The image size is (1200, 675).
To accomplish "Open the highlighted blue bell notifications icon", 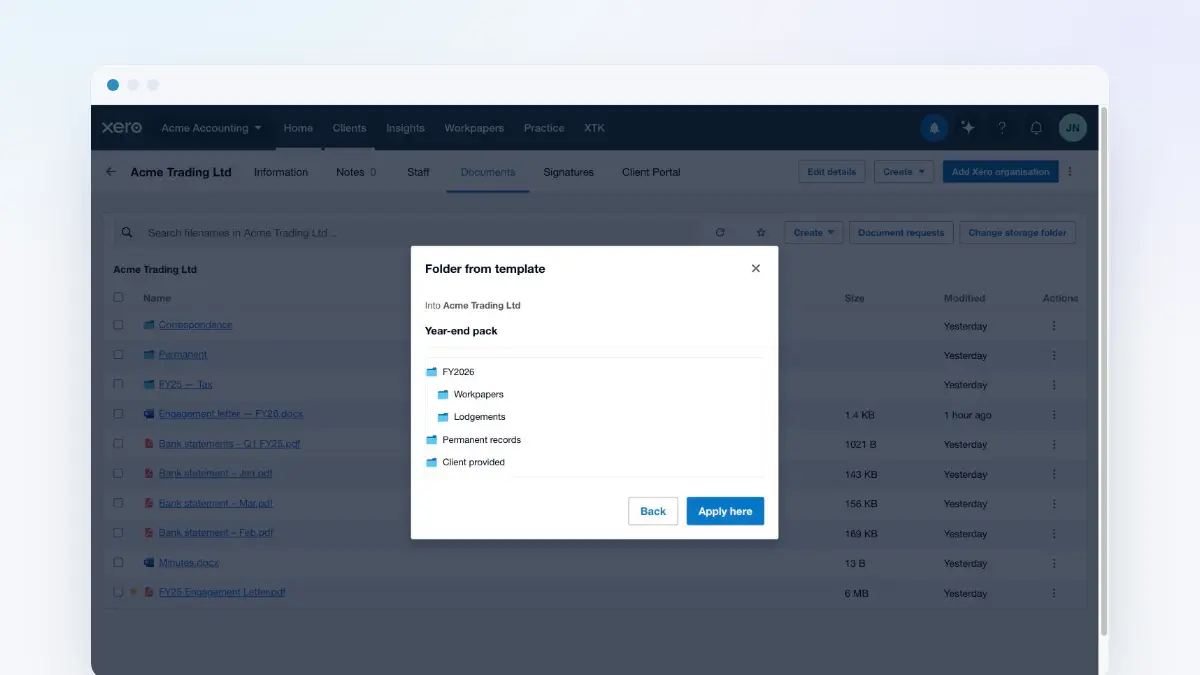I will point(934,128).
